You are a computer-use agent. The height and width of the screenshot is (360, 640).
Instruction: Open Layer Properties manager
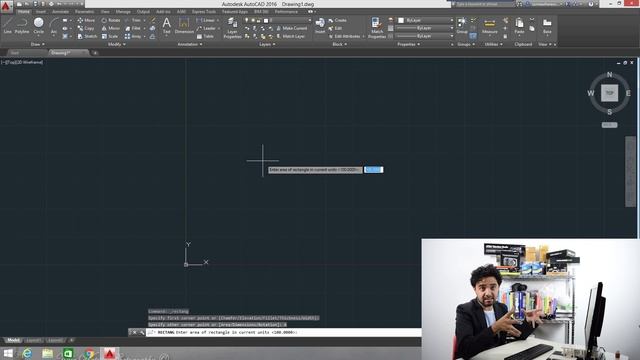coord(232,28)
